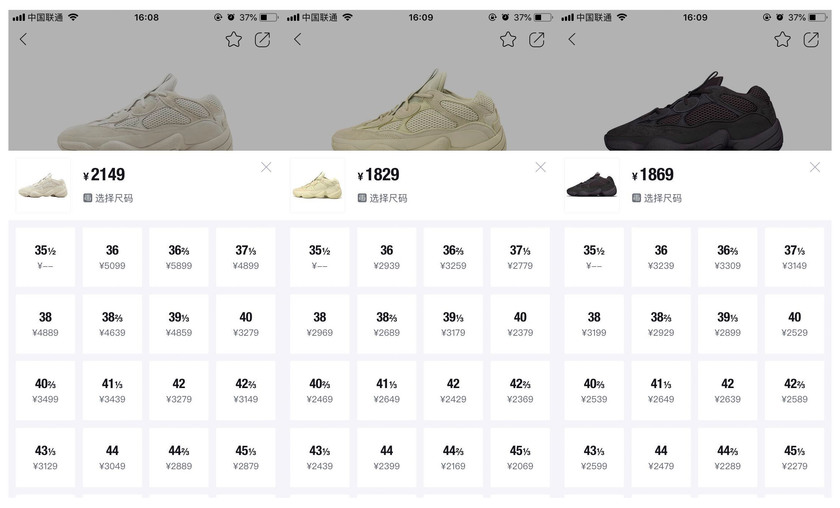Screen dimensions: 840x508
Task: Open share icon on the ¥1829 shoe screen
Action: tap(537, 39)
